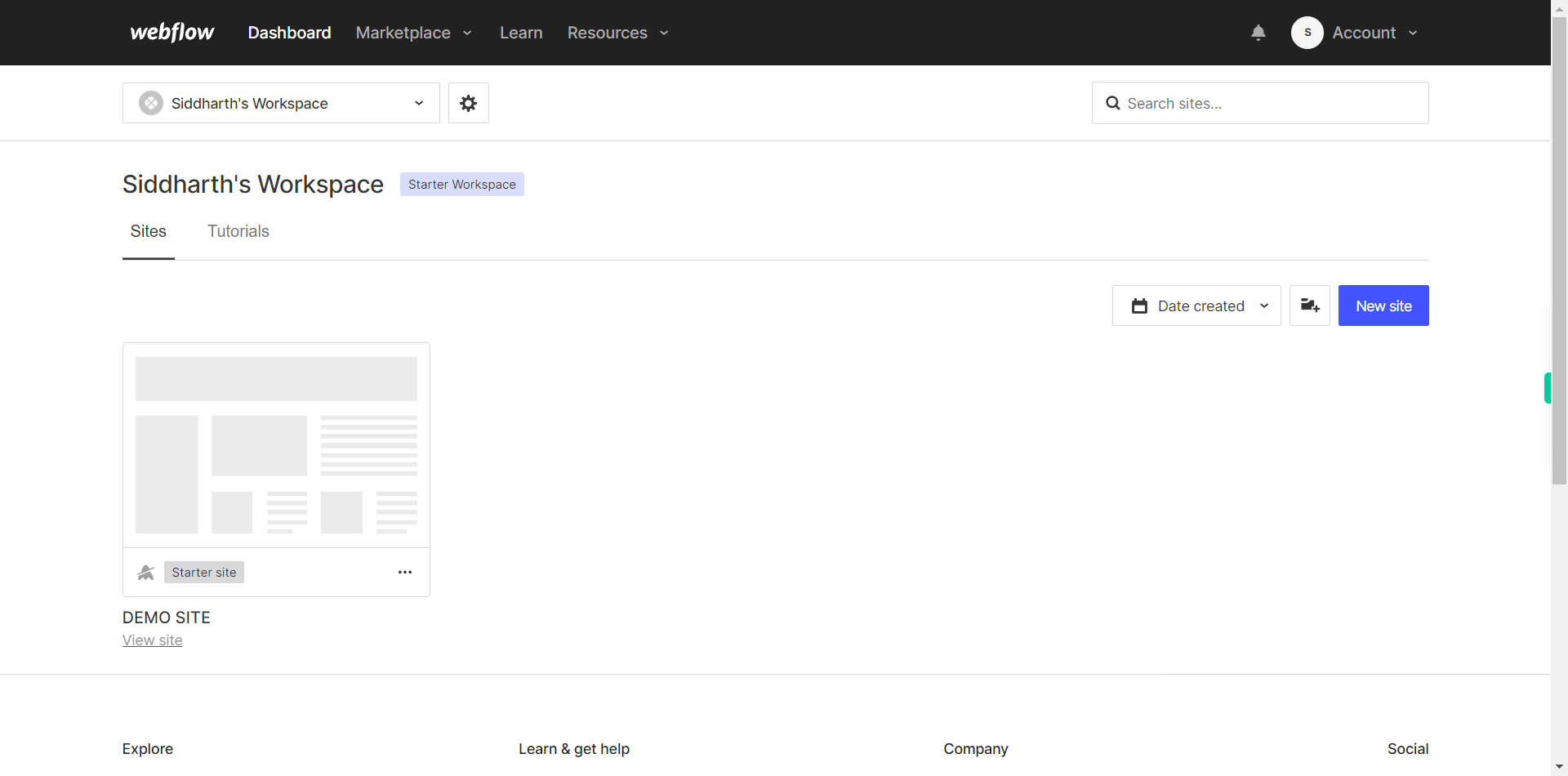This screenshot has height=776, width=1568.
Task: Click the Social footer heading
Action: pos(1408,749)
